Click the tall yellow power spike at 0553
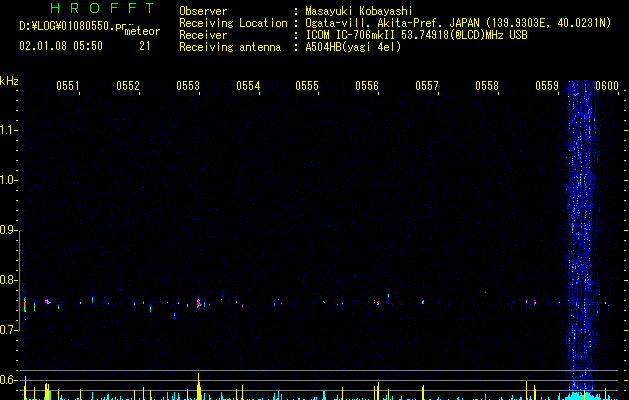This screenshot has height=400, width=629. (x=199, y=386)
